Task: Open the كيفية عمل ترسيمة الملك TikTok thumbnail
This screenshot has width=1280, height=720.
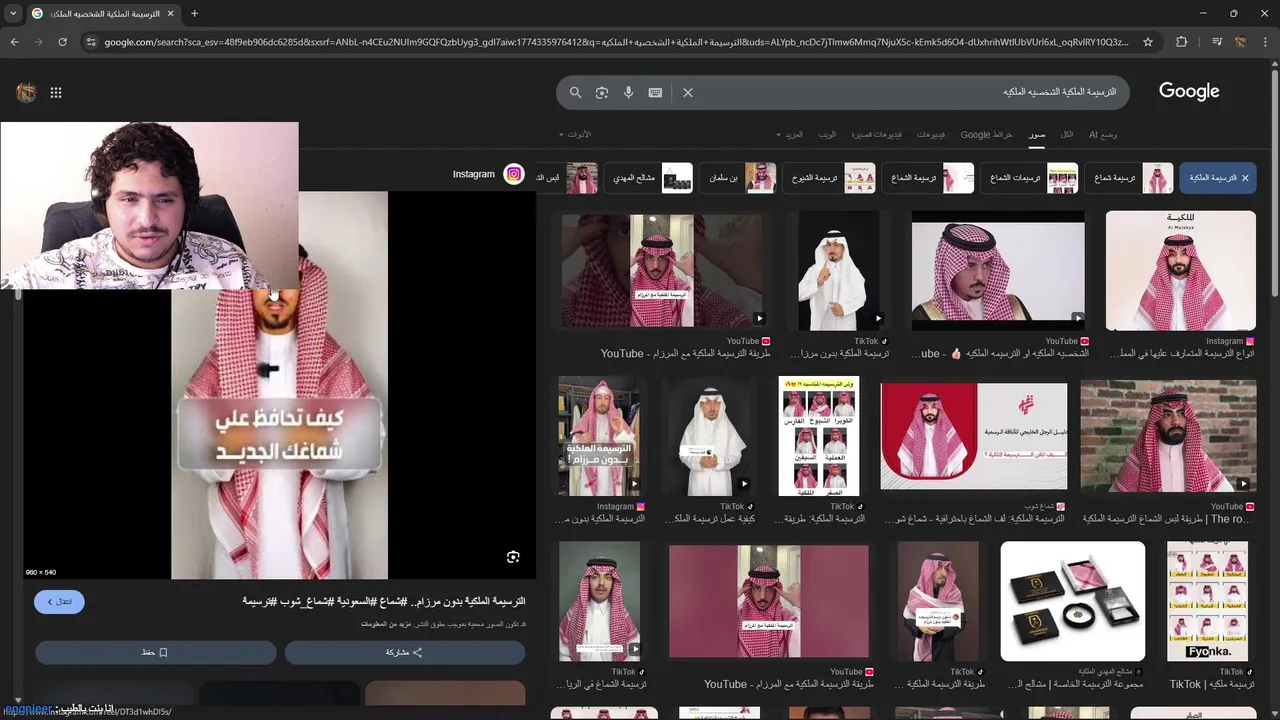Action: pos(710,436)
